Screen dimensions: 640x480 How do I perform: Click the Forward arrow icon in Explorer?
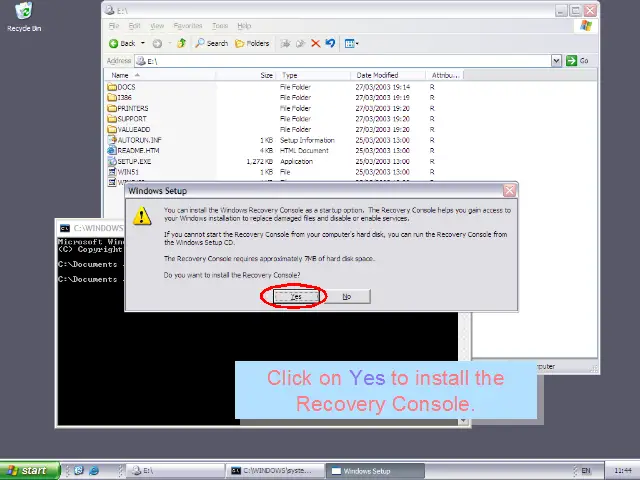[x=157, y=43]
